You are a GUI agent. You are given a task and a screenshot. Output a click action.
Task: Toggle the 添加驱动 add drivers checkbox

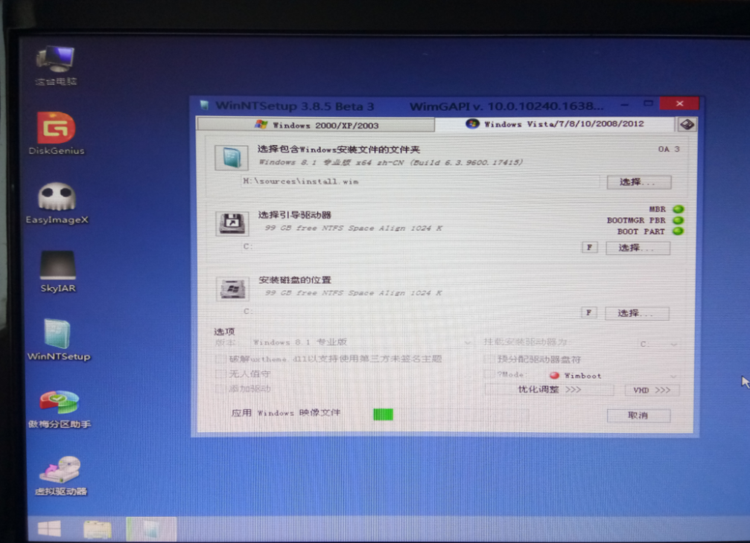(221, 388)
